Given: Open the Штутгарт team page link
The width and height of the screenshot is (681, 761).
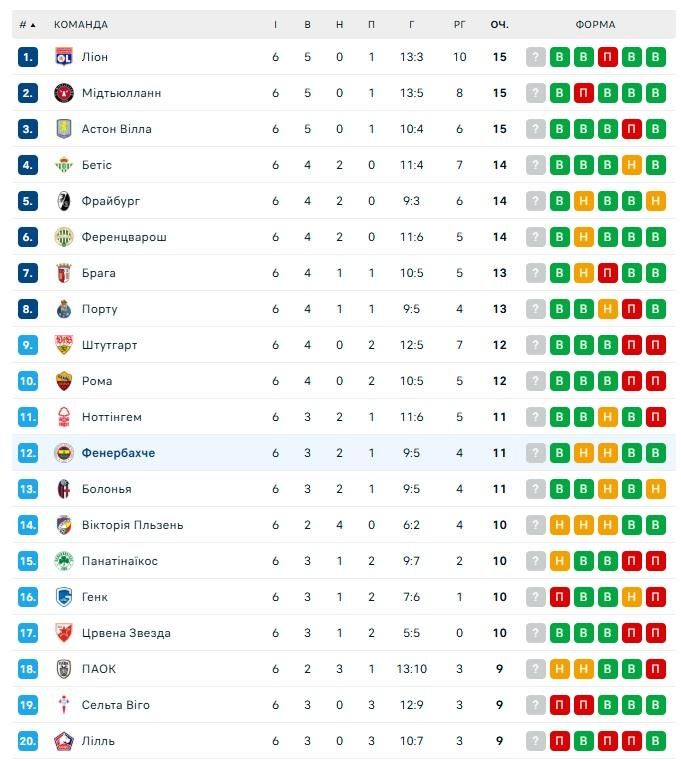Looking at the screenshot, I should (110, 345).
